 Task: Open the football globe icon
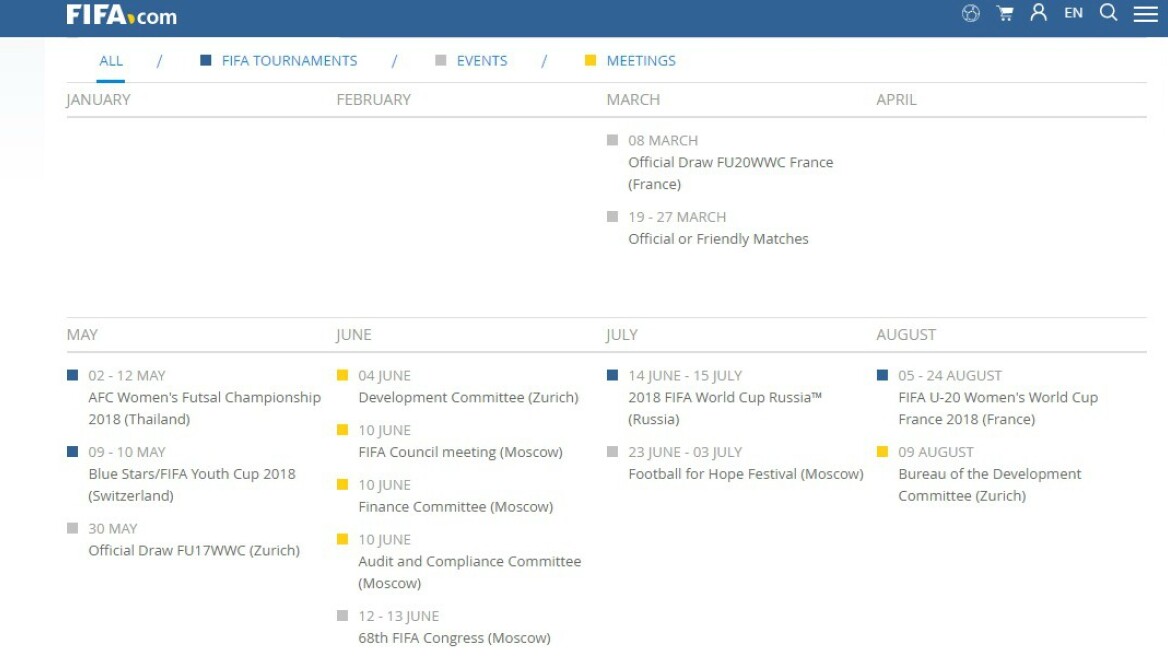coord(970,14)
